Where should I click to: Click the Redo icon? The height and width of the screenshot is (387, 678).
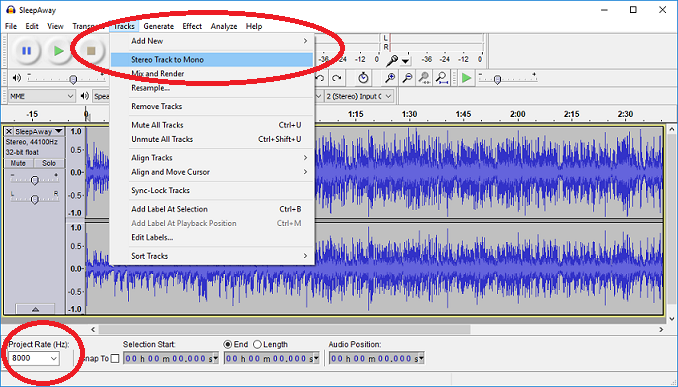click(336, 78)
